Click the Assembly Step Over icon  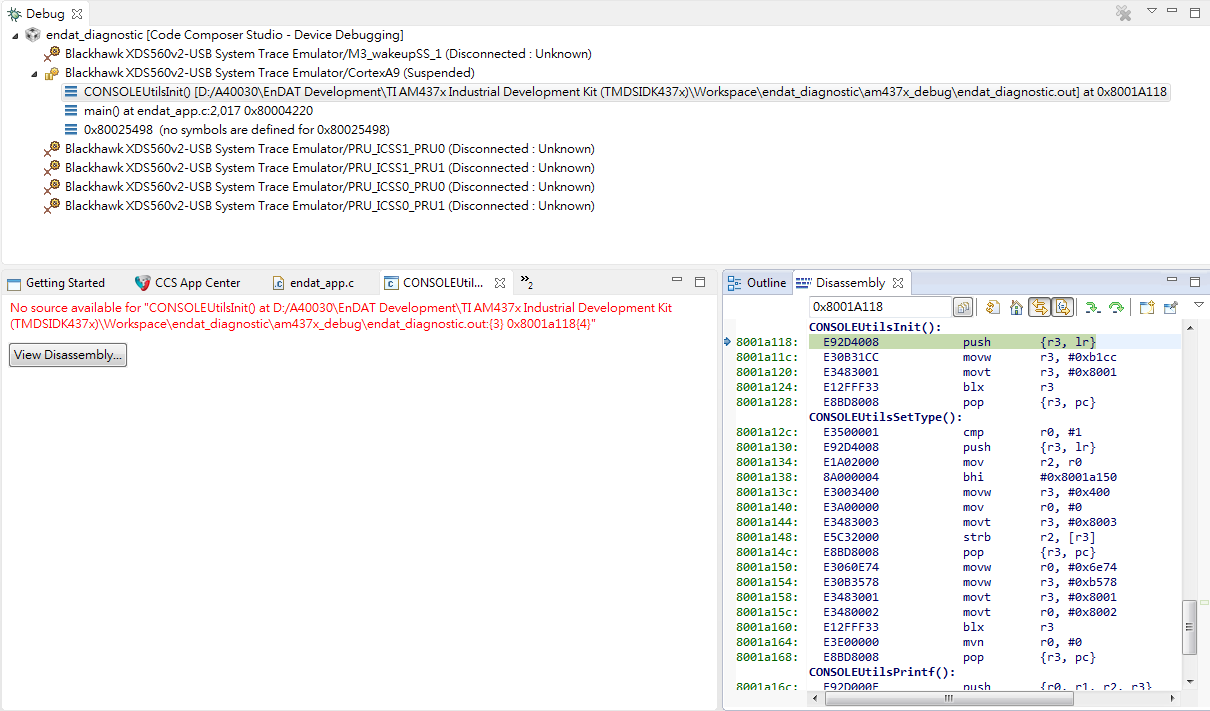click(x=1116, y=307)
